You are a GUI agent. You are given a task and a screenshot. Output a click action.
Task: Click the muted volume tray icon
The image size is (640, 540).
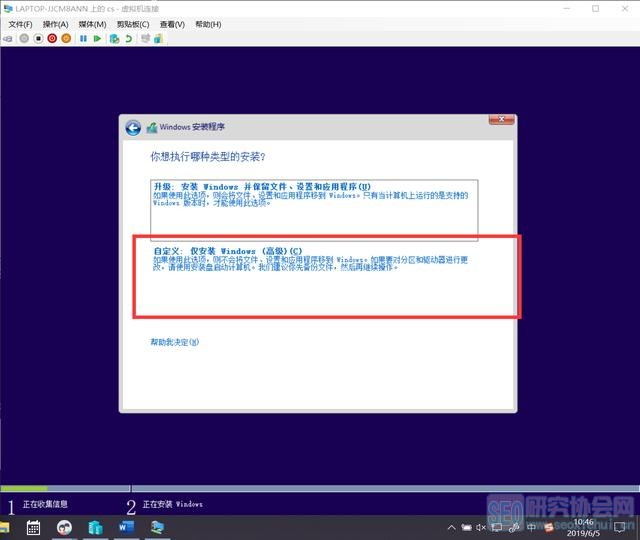(x=481, y=528)
